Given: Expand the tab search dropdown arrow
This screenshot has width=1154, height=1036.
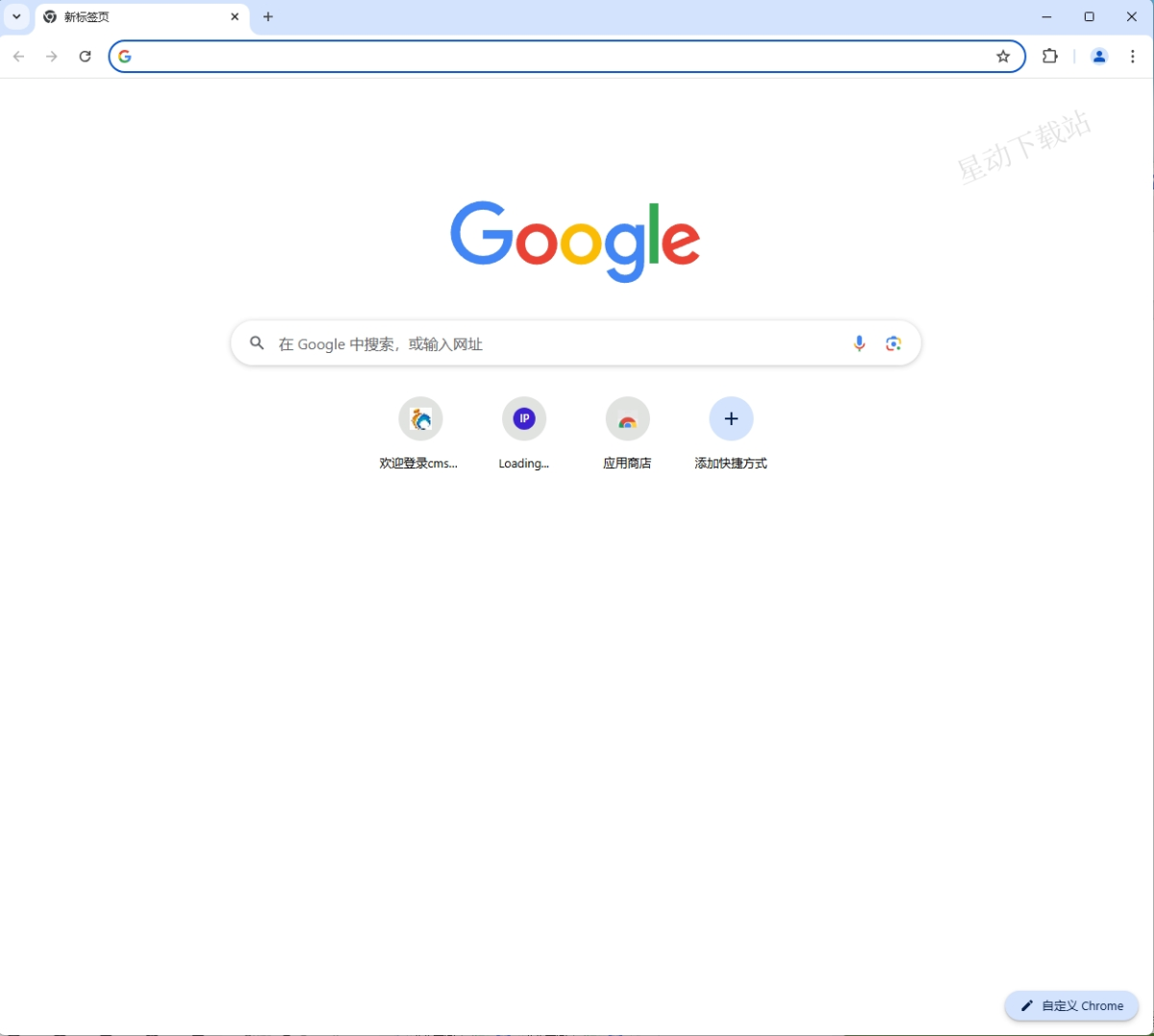Looking at the screenshot, I should pyautogui.click(x=16, y=16).
